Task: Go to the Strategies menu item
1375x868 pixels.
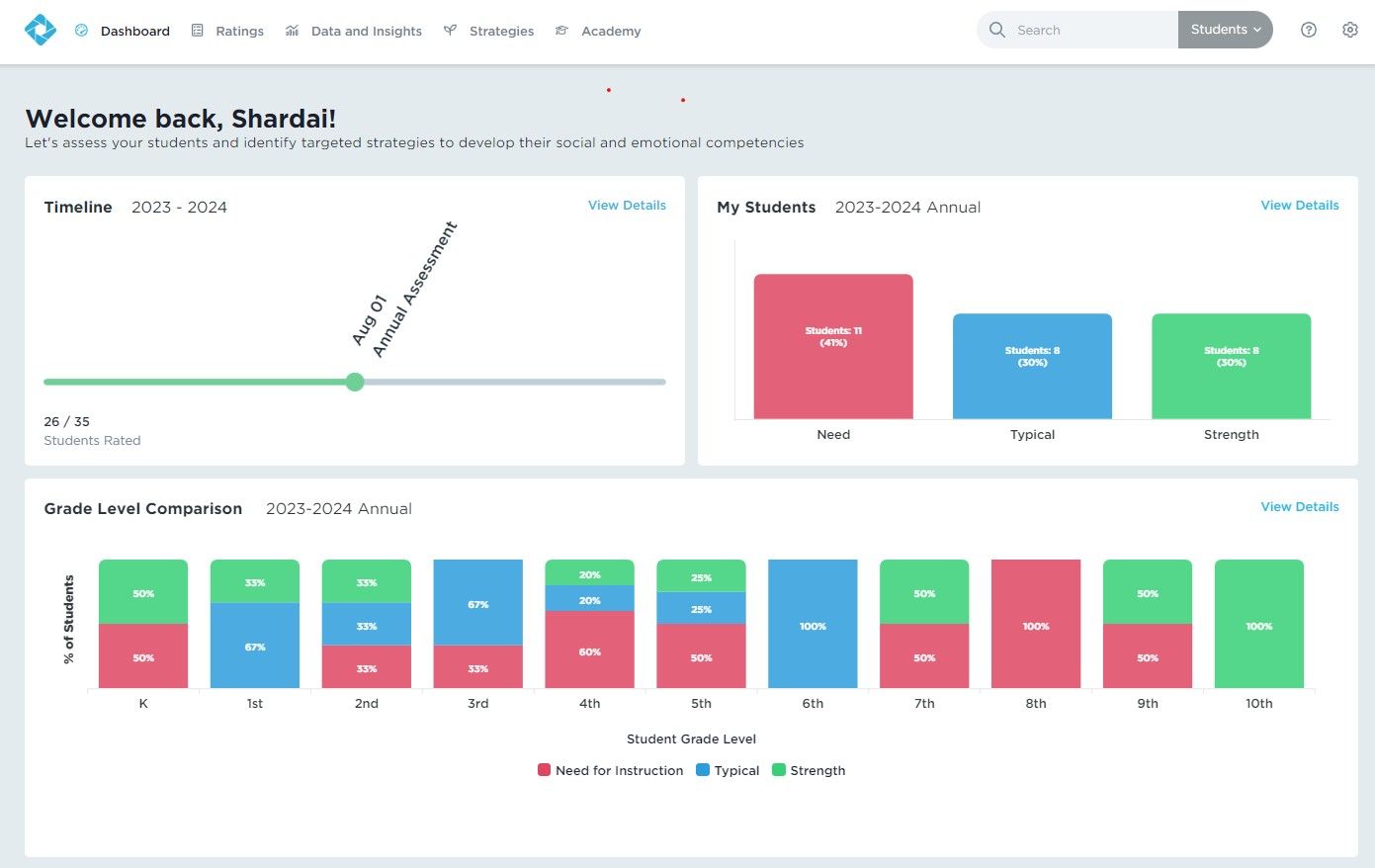Action: pos(501,31)
